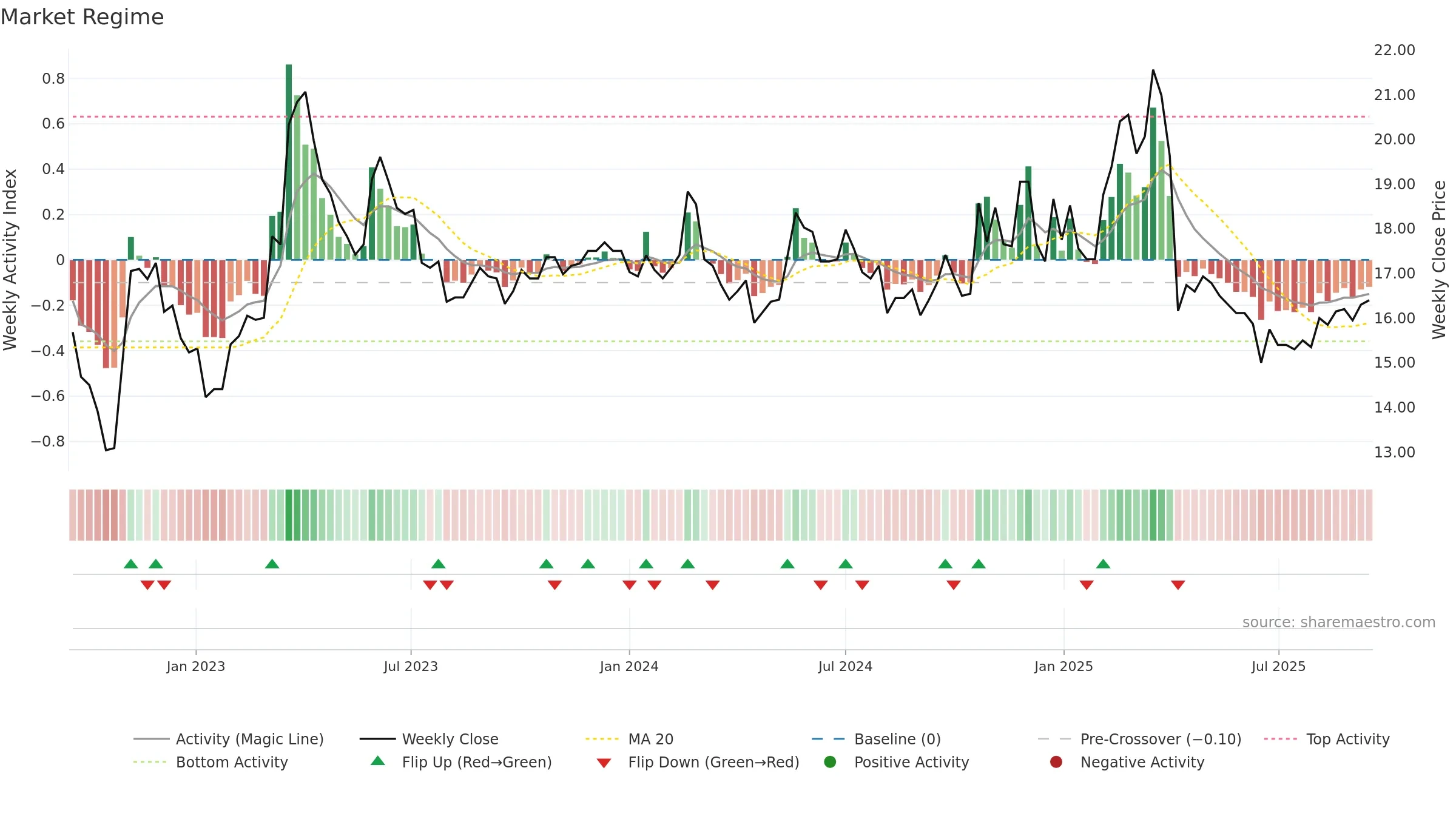1456x819 pixels.
Task: Click the Jul 2023 date label
Action: [x=411, y=666]
